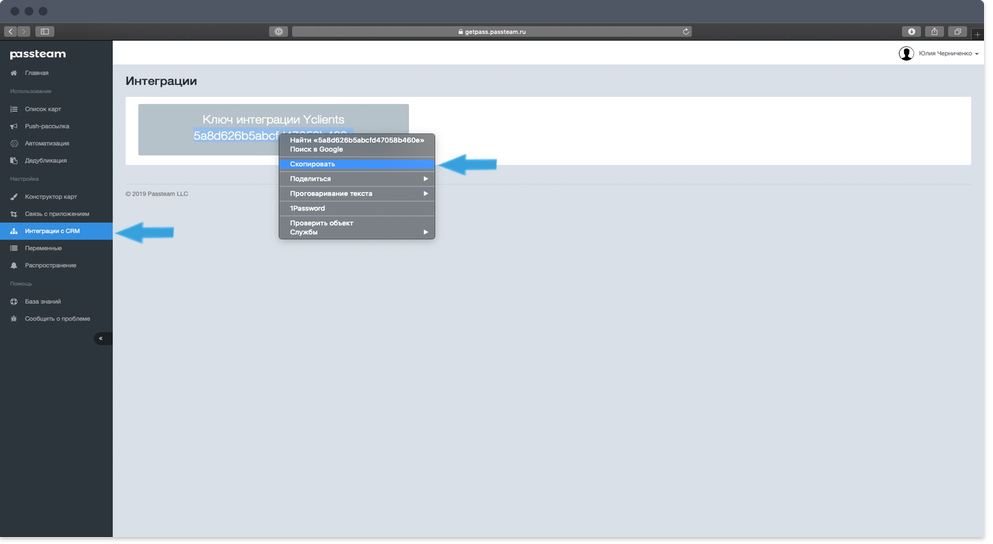Click the Использование section label
This screenshot has height=544, width=993.
tap(30, 92)
